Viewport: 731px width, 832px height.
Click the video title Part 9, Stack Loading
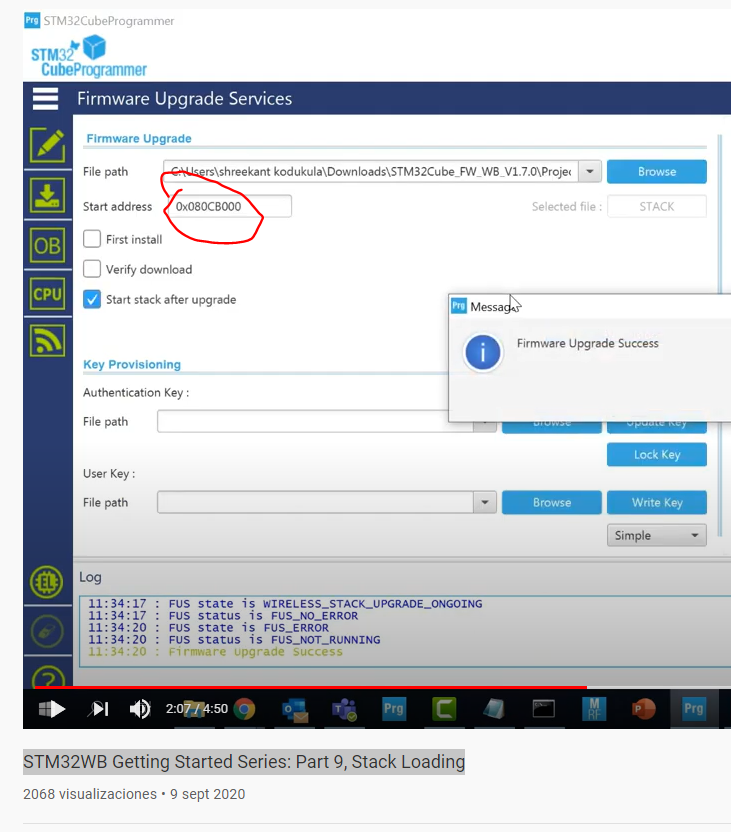tap(244, 761)
